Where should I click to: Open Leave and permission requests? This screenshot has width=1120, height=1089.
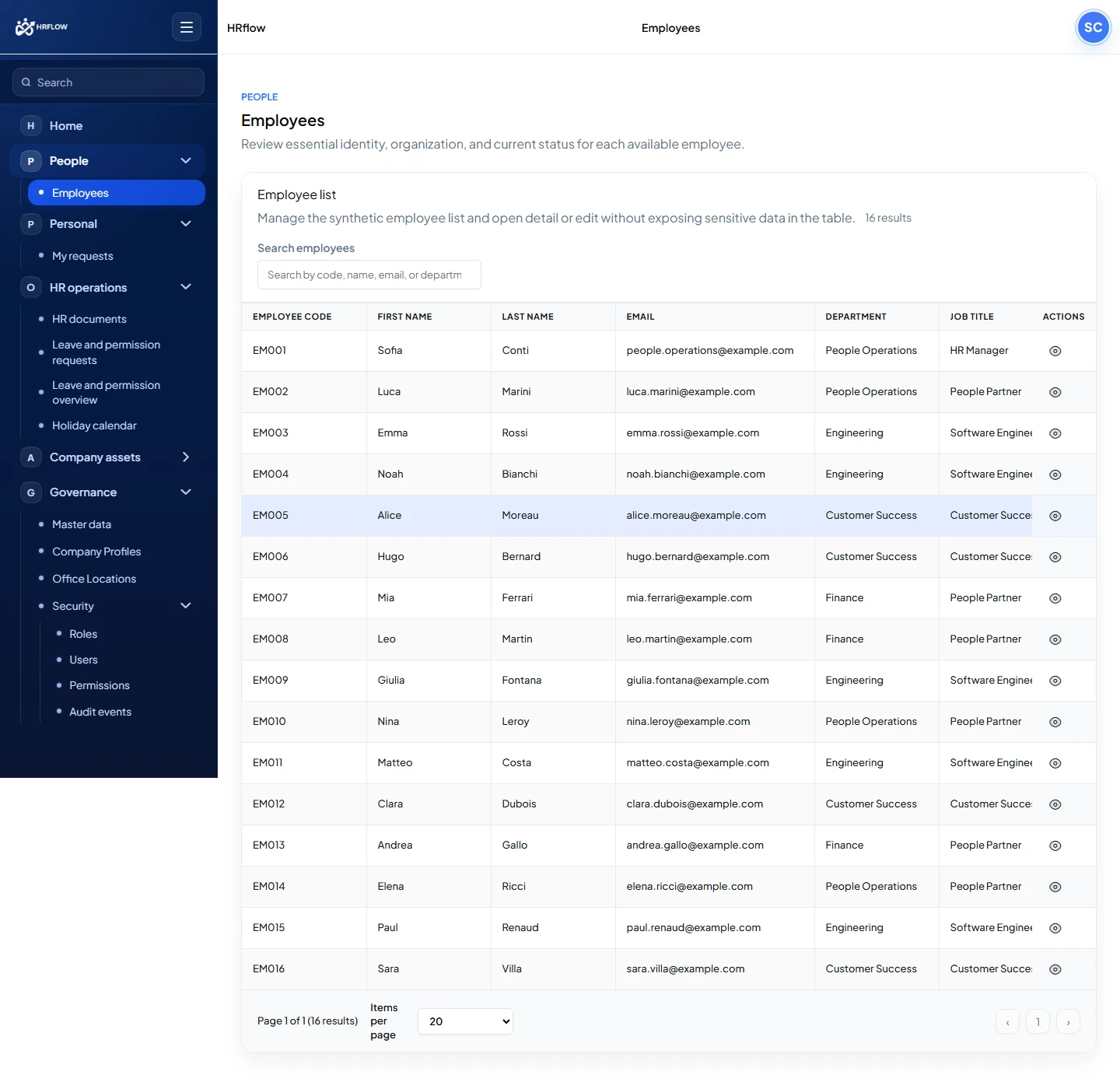click(107, 352)
